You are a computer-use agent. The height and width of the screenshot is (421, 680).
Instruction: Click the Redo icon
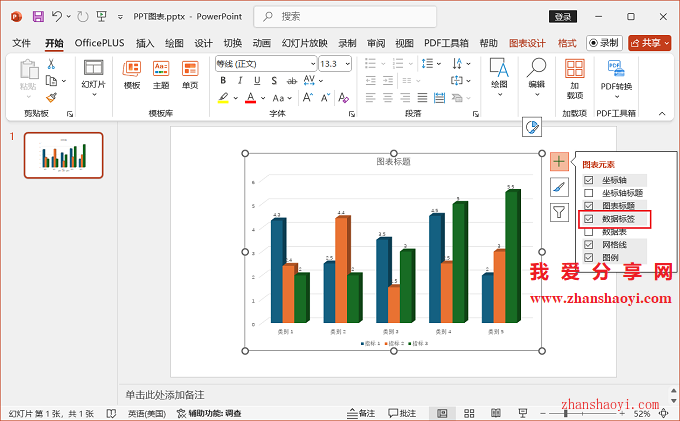point(82,16)
